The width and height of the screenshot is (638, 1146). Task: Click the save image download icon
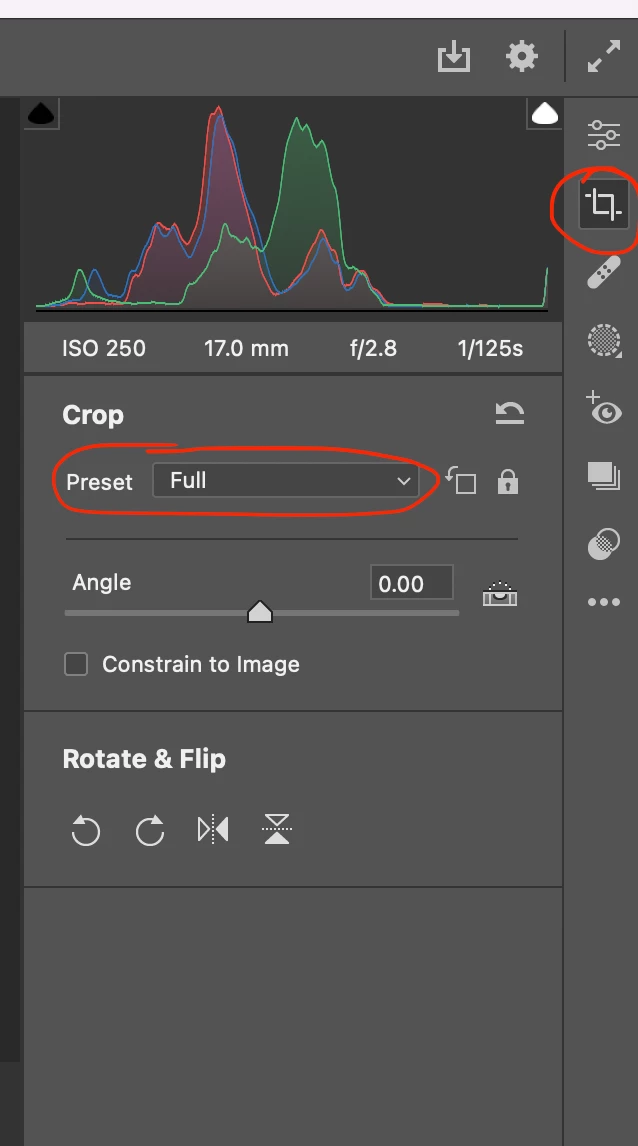(x=454, y=57)
